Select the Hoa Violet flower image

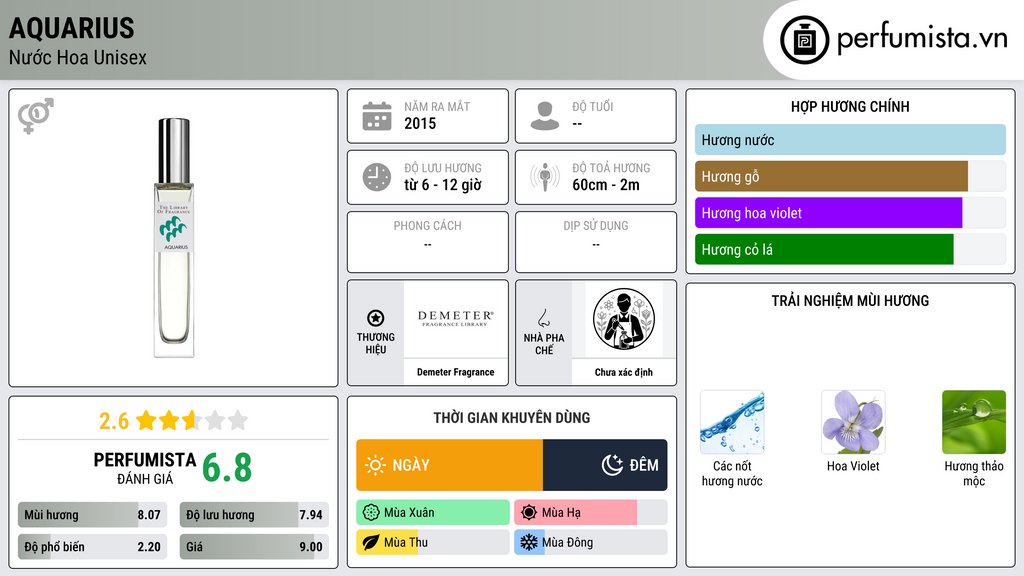(x=853, y=422)
